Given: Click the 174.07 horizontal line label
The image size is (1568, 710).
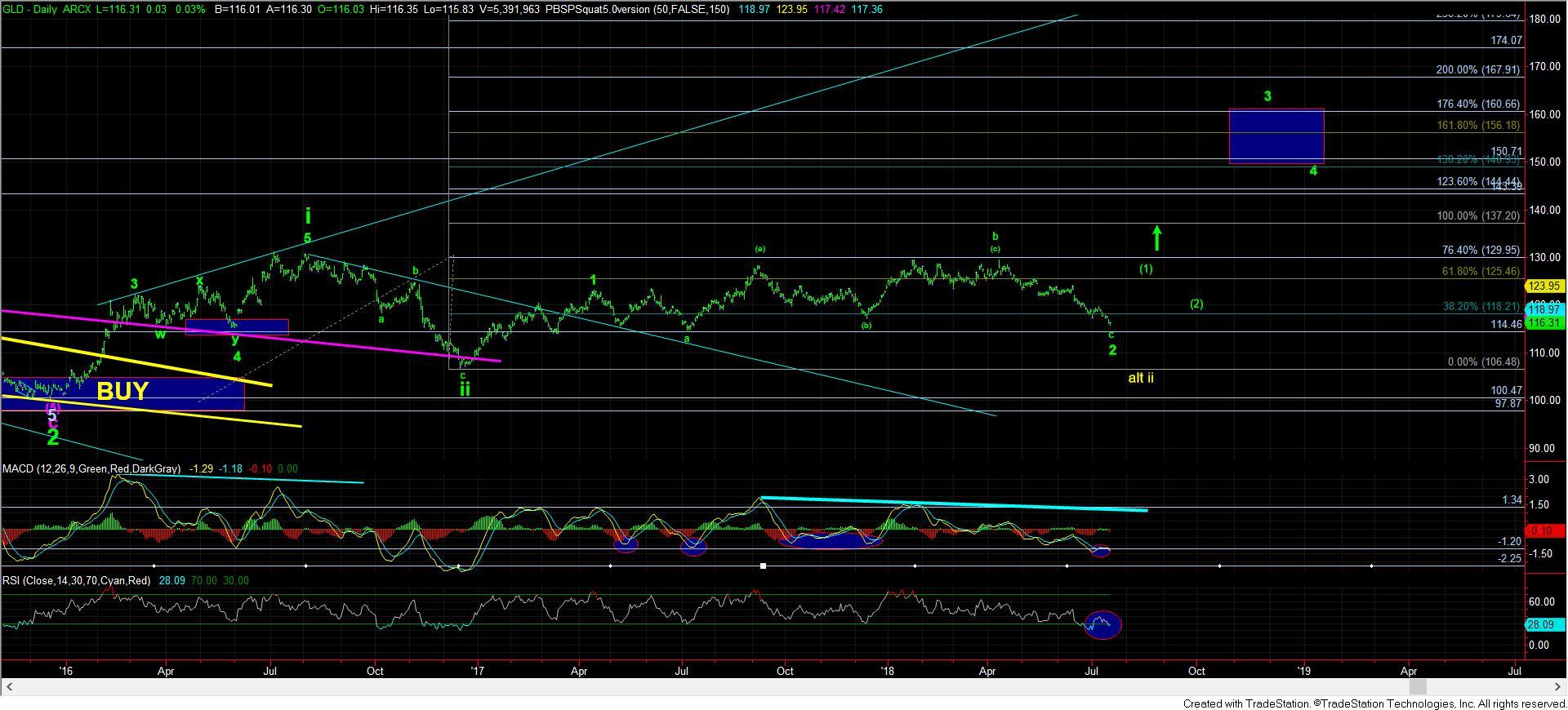Looking at the screenshot, I should point(1506,40).
